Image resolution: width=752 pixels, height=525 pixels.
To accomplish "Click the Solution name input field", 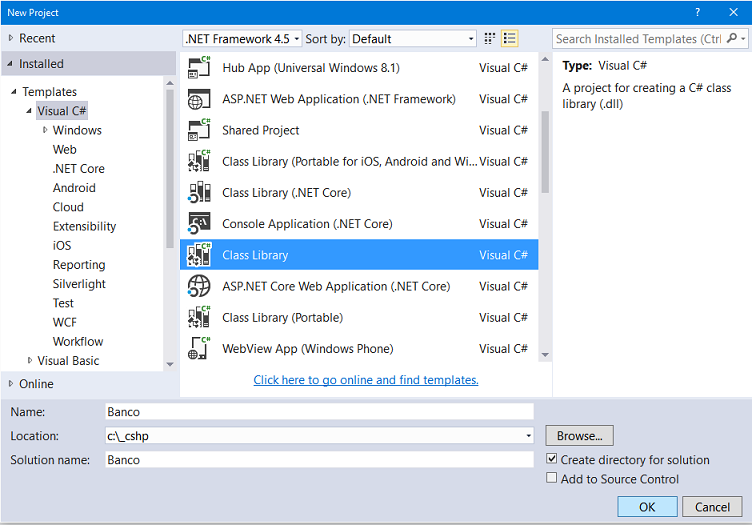I will click(x=319, y=460).
